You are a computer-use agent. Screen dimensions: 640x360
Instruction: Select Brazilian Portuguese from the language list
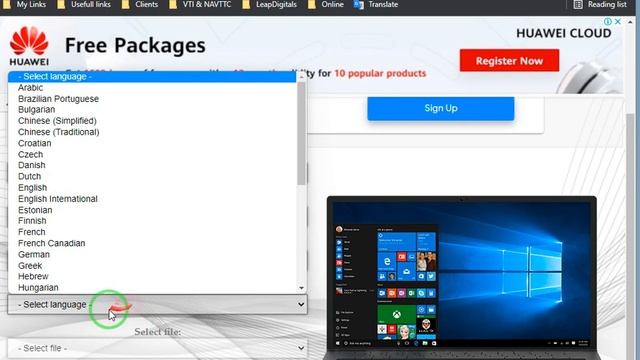(152, 99)
